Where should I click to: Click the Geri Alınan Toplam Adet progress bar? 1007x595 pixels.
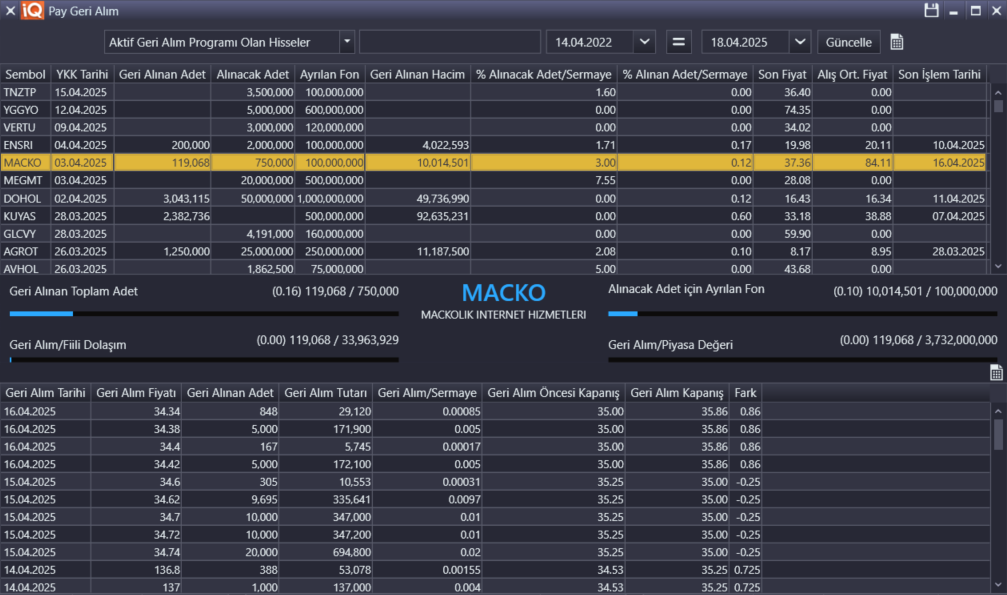204,314
